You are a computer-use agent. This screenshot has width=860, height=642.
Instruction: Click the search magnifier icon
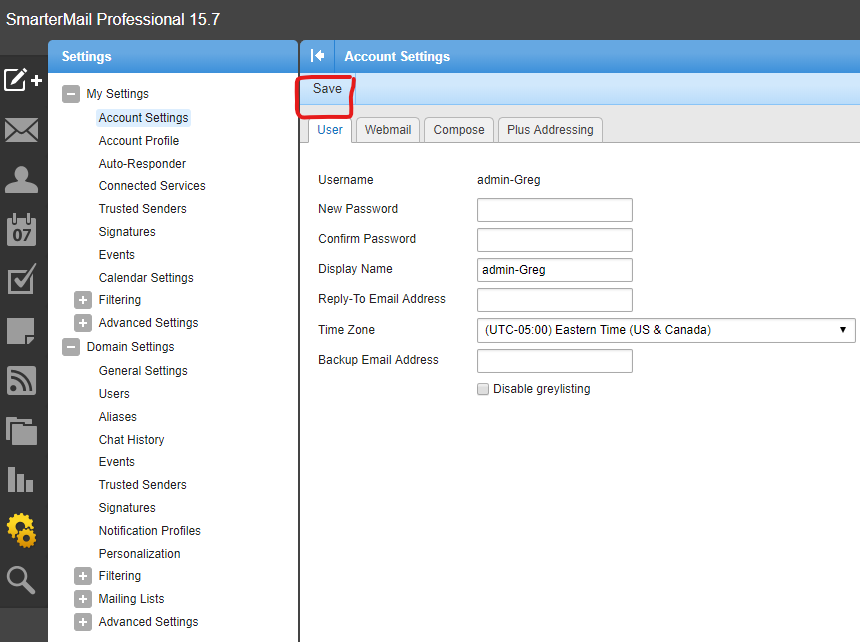tap(22, 580)
